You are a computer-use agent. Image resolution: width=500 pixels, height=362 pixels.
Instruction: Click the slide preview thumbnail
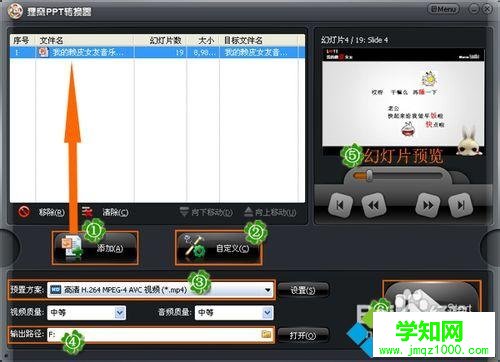coord(403,102)
